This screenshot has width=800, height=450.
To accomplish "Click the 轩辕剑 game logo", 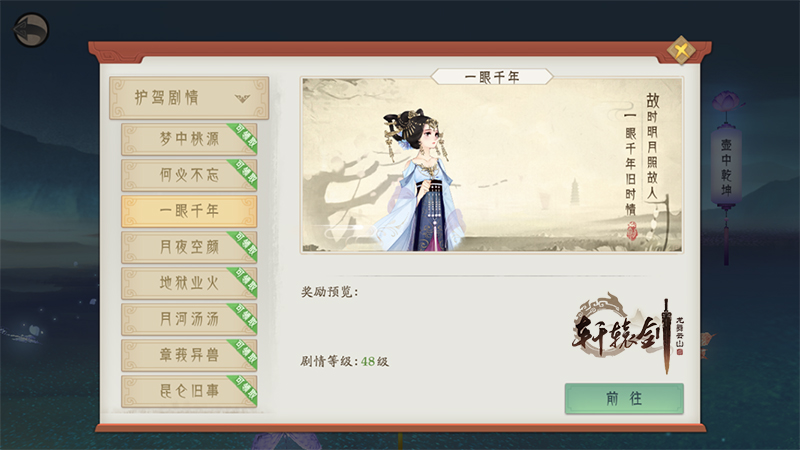I will click(x=628, y=333).
